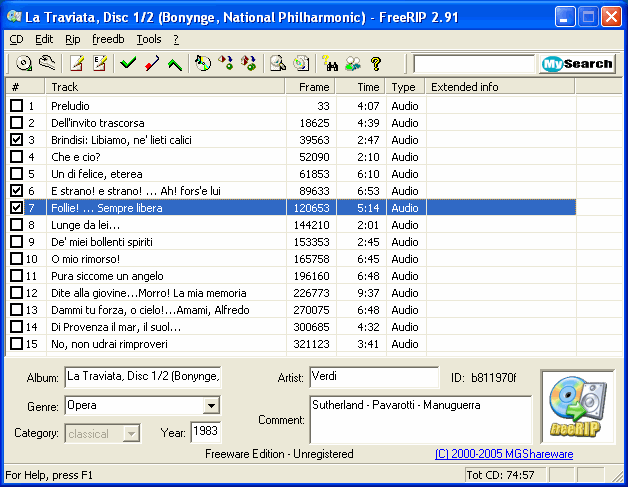Select track 12 Dite alla giovine row
The image size is (628, 487).
click(291, 293)
